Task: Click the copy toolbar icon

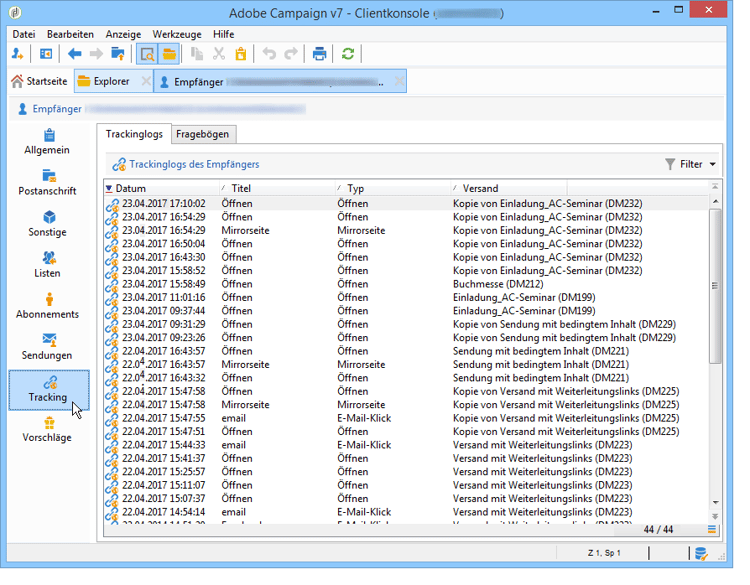Action: tap(197, 54)
